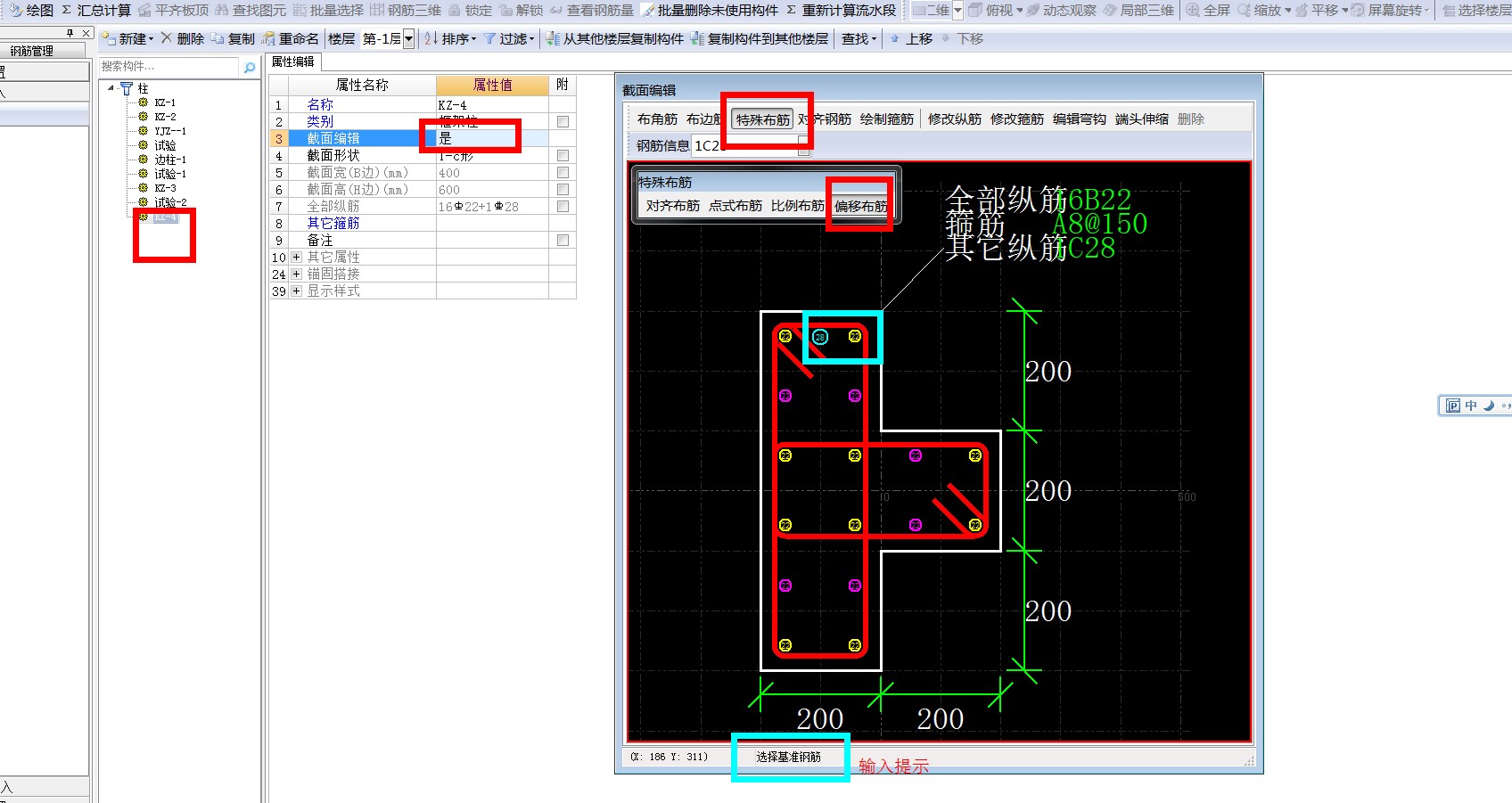This screenshot has height=803, width=1512.
Task: Click 选择楼层 select floor
Action: point(1475,11)
